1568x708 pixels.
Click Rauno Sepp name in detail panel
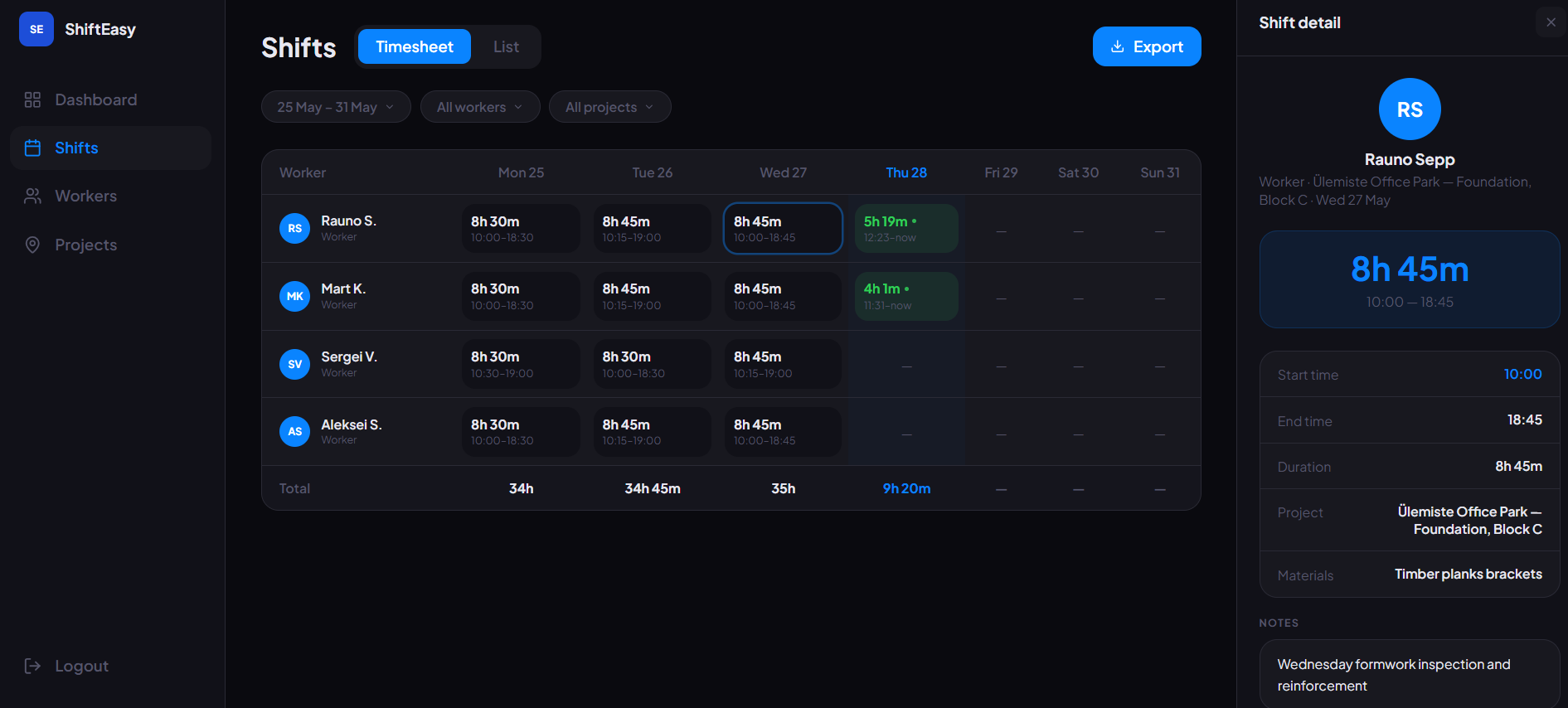[x=1410, y=159]
